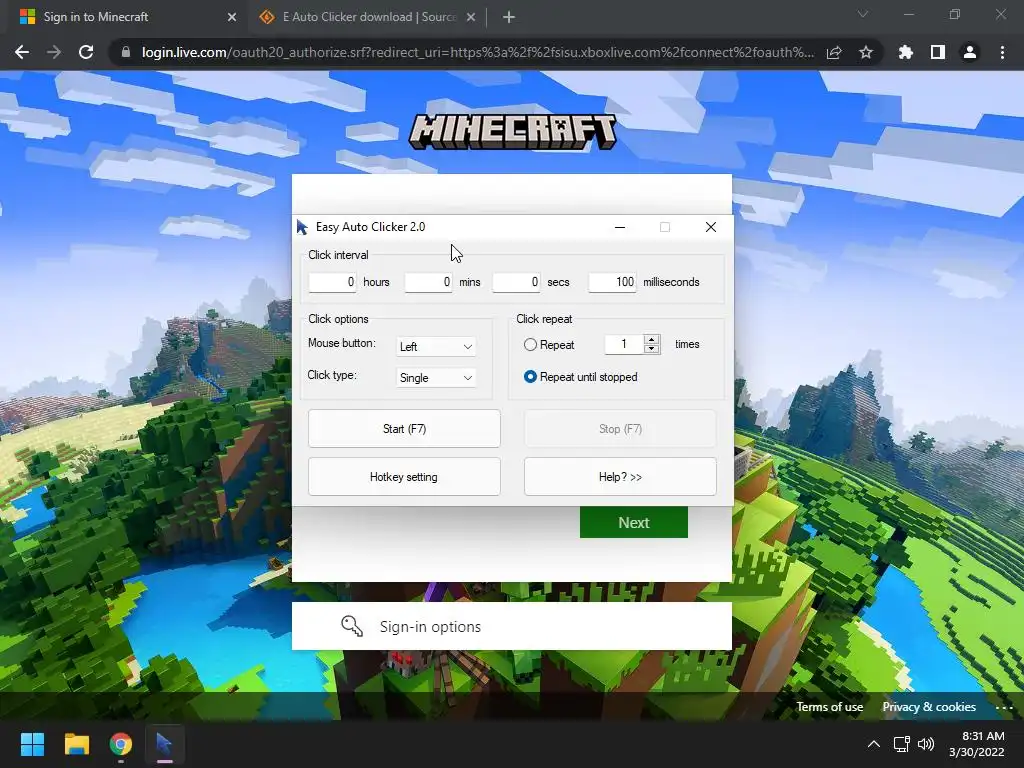Click the network status tray icon
The width and height of the screenshot is (1024, 768).
click(902, 744)
